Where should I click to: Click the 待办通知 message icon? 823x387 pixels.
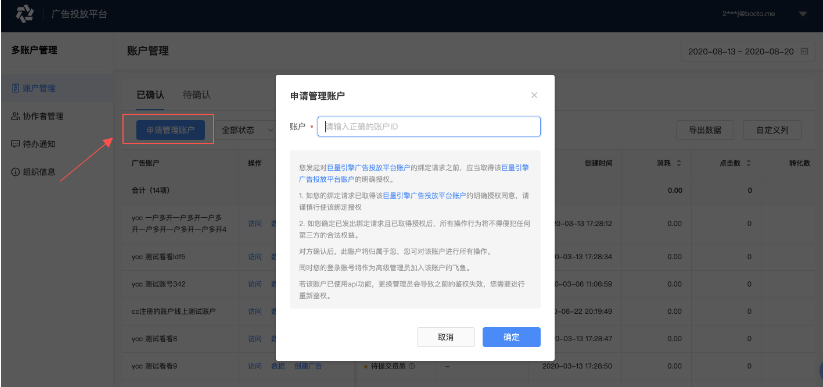pos(15,144)
